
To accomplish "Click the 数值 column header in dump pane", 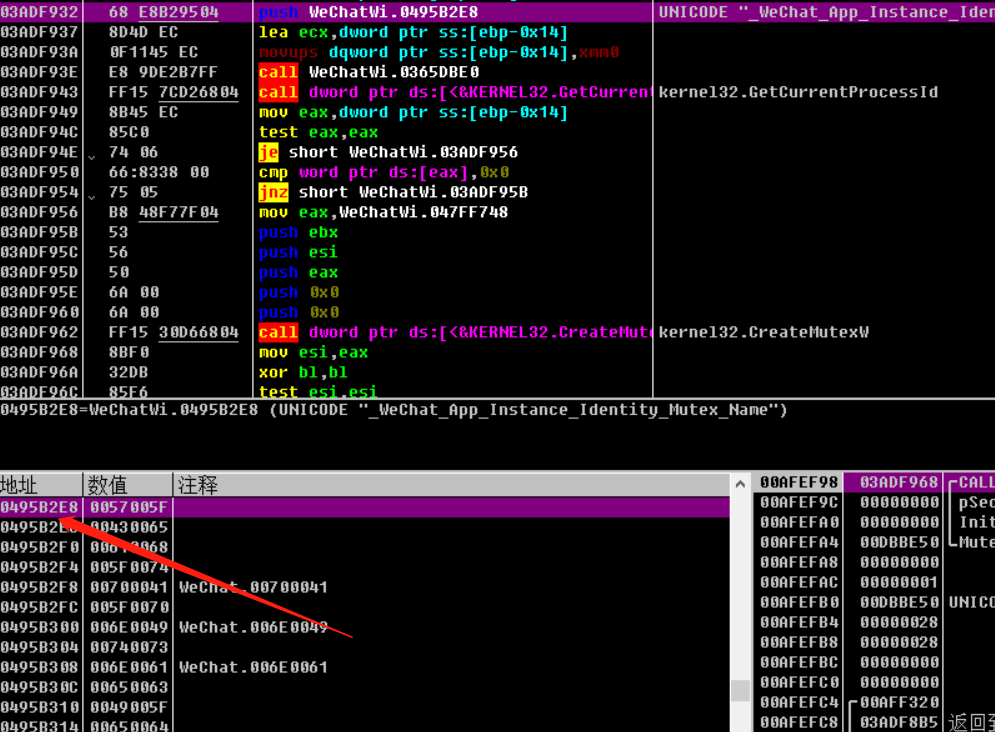I will coord(128,485).
